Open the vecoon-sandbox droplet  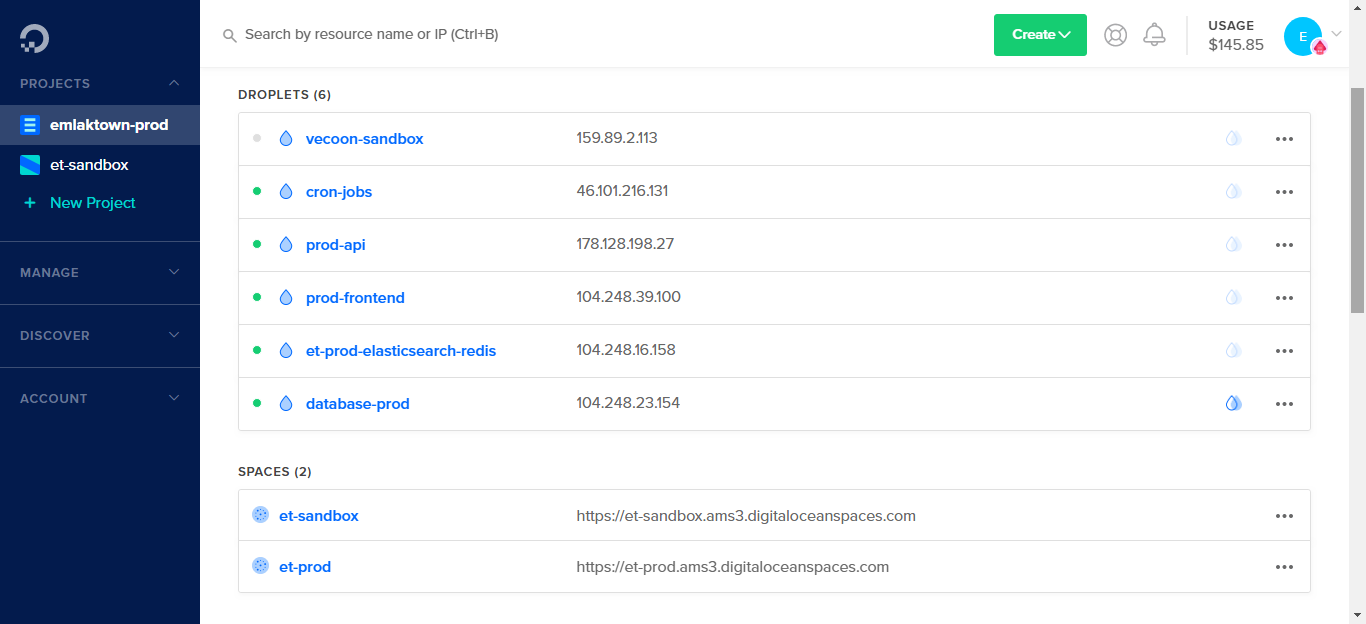pyautogui.click(x=365, y=139)
